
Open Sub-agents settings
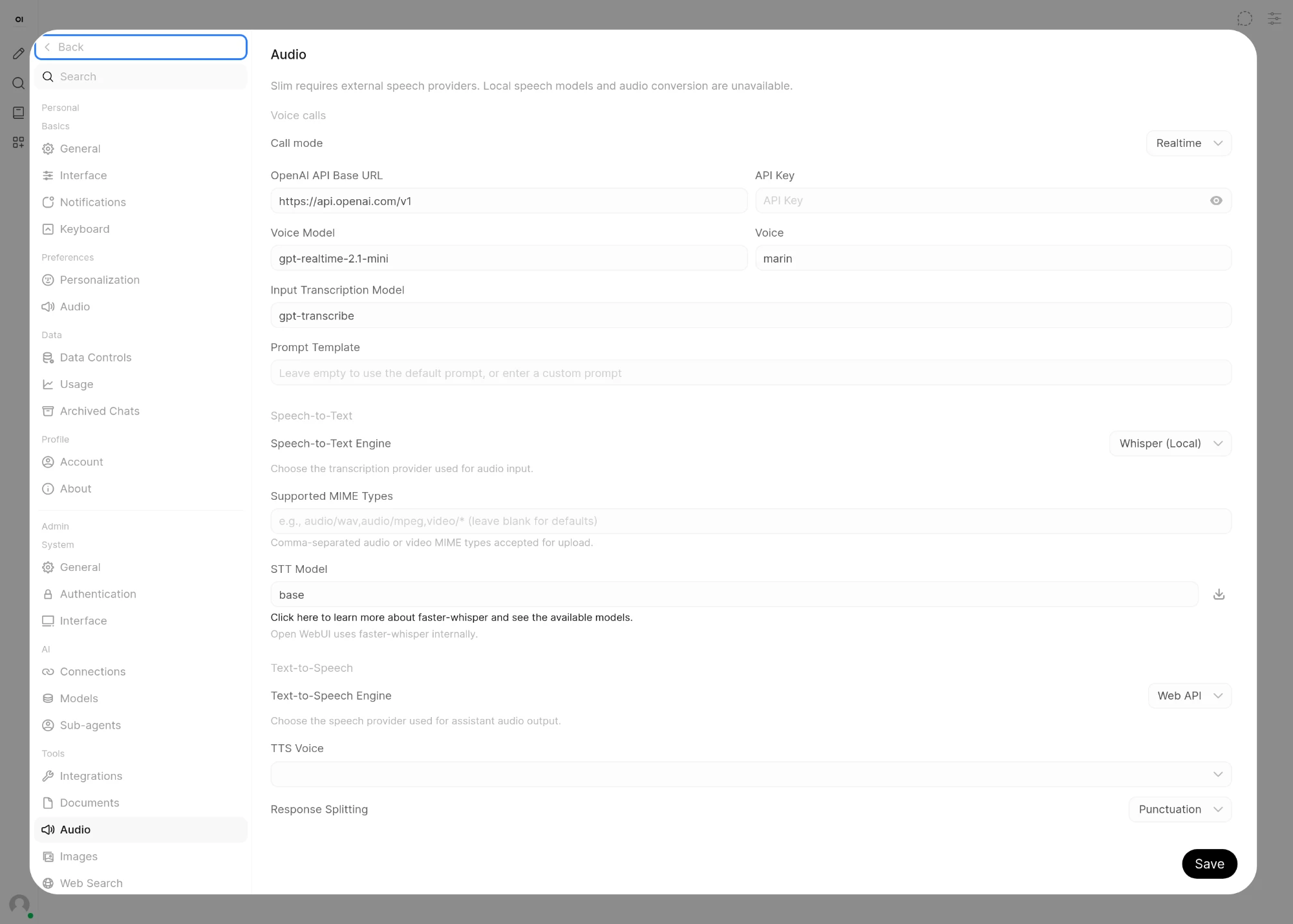pos(141,725)
